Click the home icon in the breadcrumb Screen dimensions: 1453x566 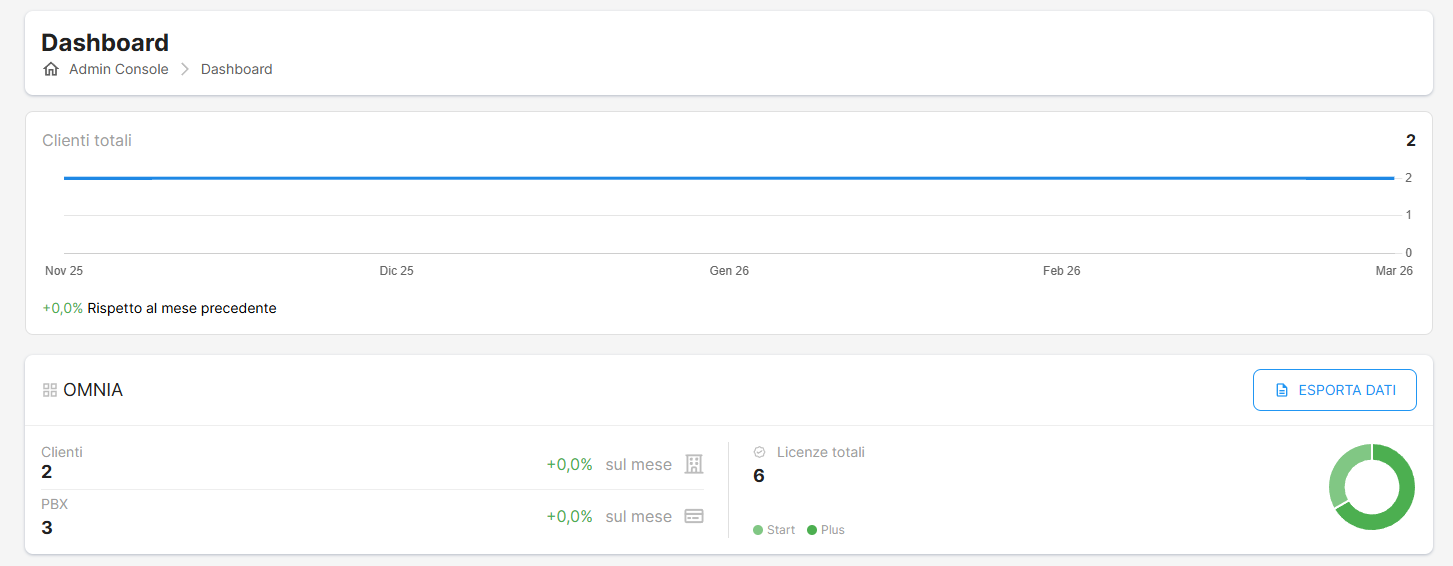click(x=51, y=69)
